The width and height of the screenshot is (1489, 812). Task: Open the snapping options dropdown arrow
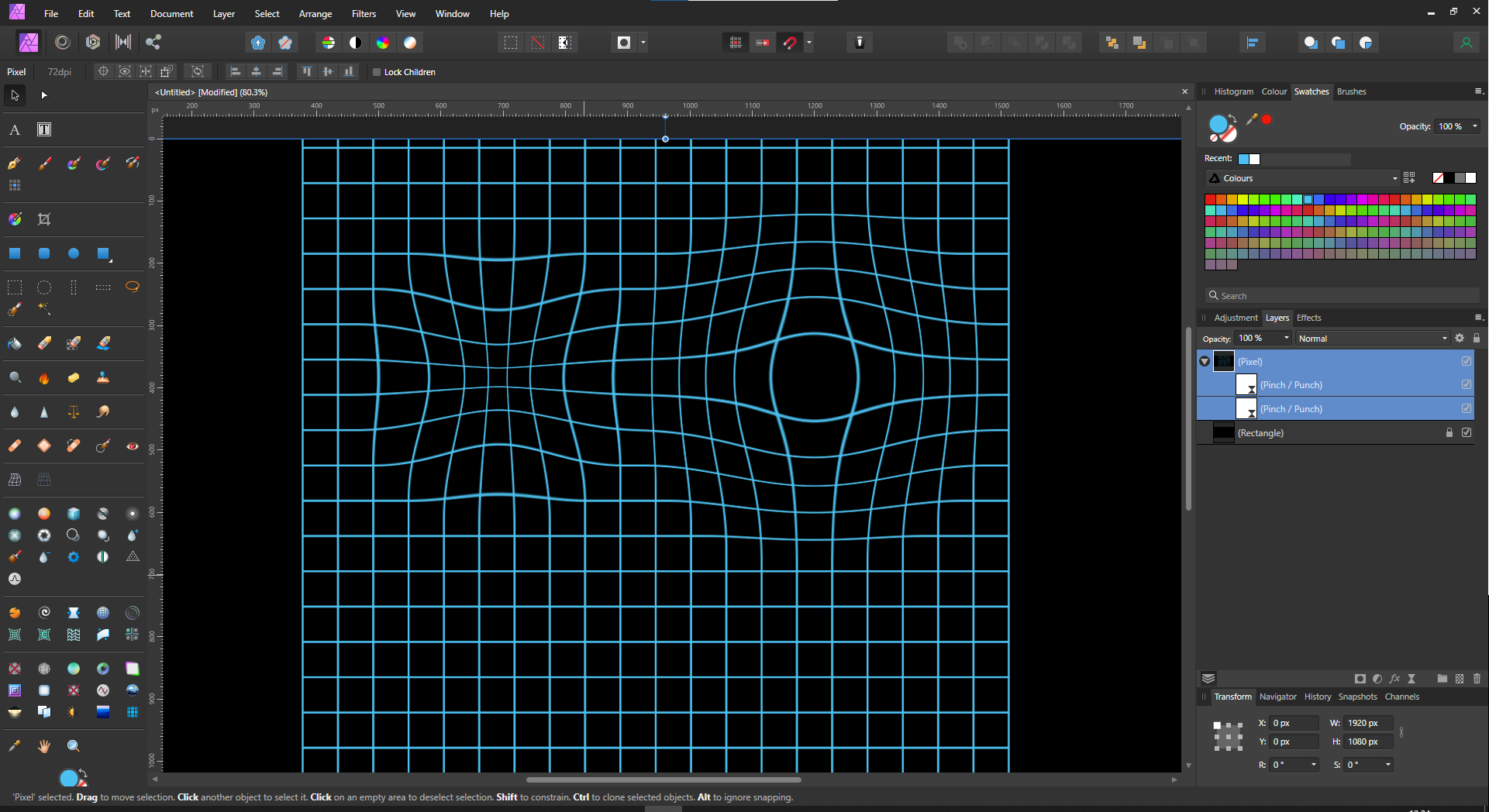tap(809, 43)
